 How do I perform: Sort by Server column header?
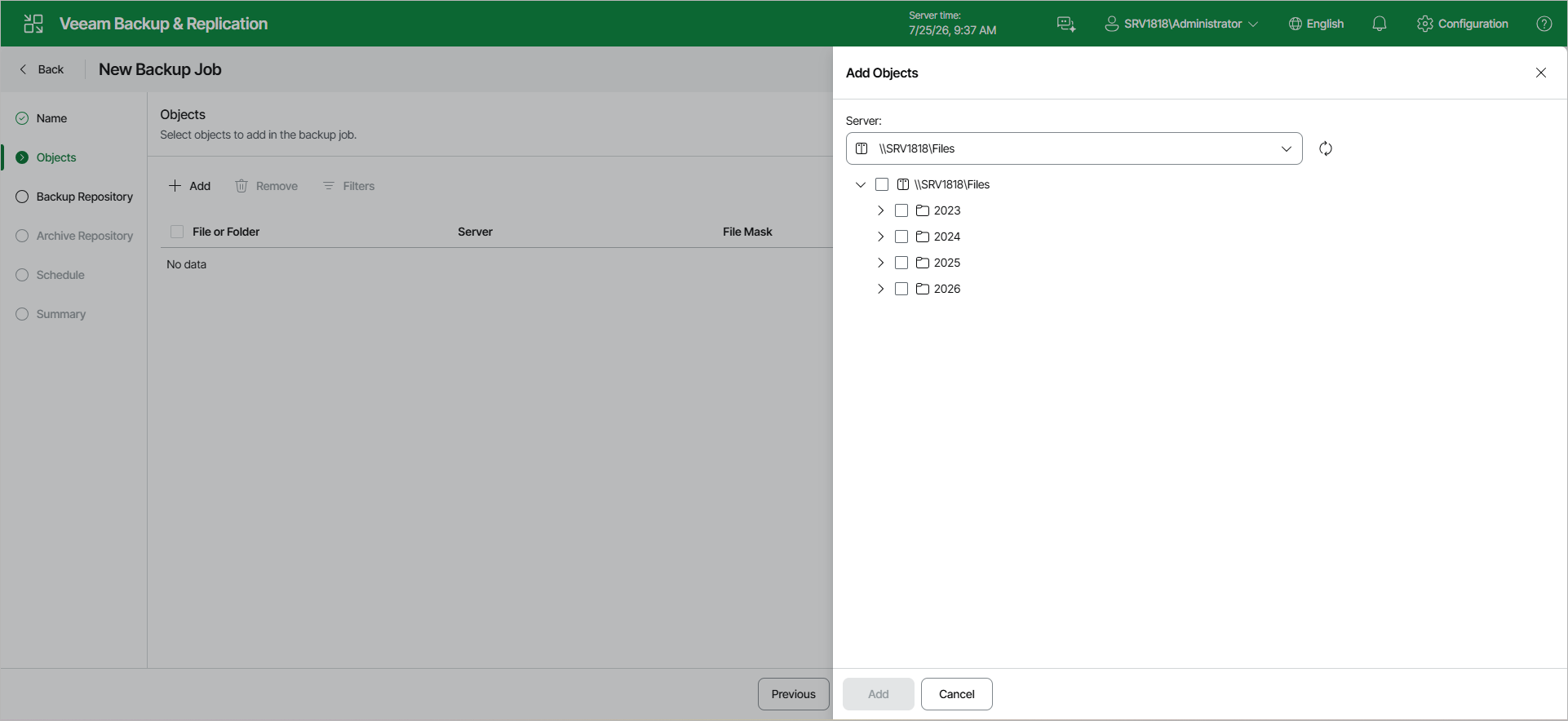coord(475,232)
